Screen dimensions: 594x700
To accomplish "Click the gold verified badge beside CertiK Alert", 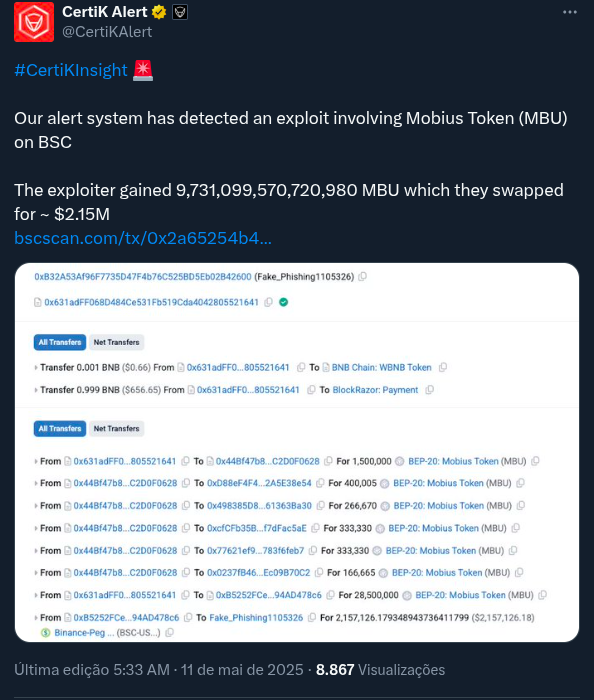I will tap(159, 12).
